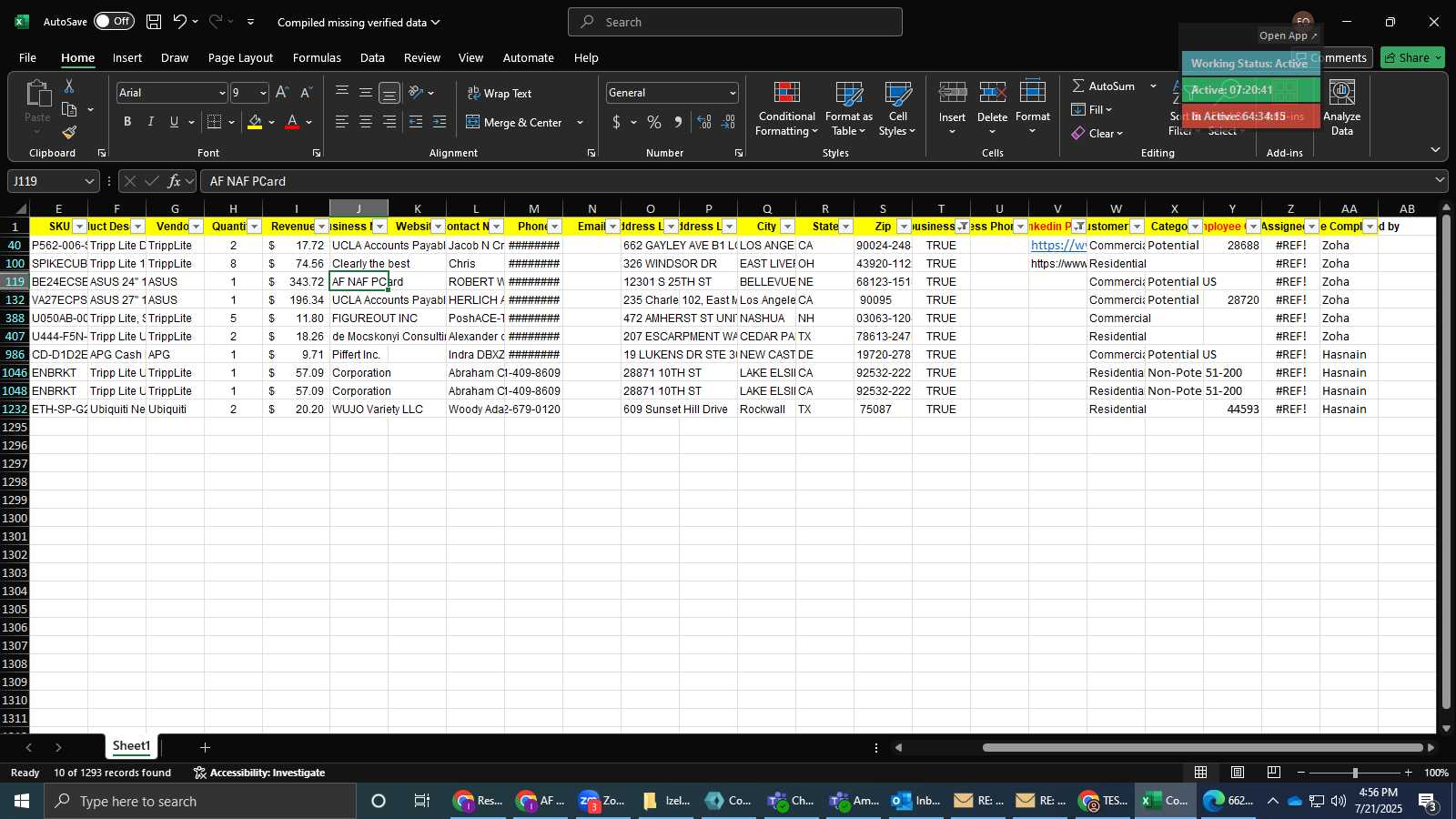Click the Copy icon in Clipboard group
The height and width of the screenshot is (819, 1456).
point(69,109)
